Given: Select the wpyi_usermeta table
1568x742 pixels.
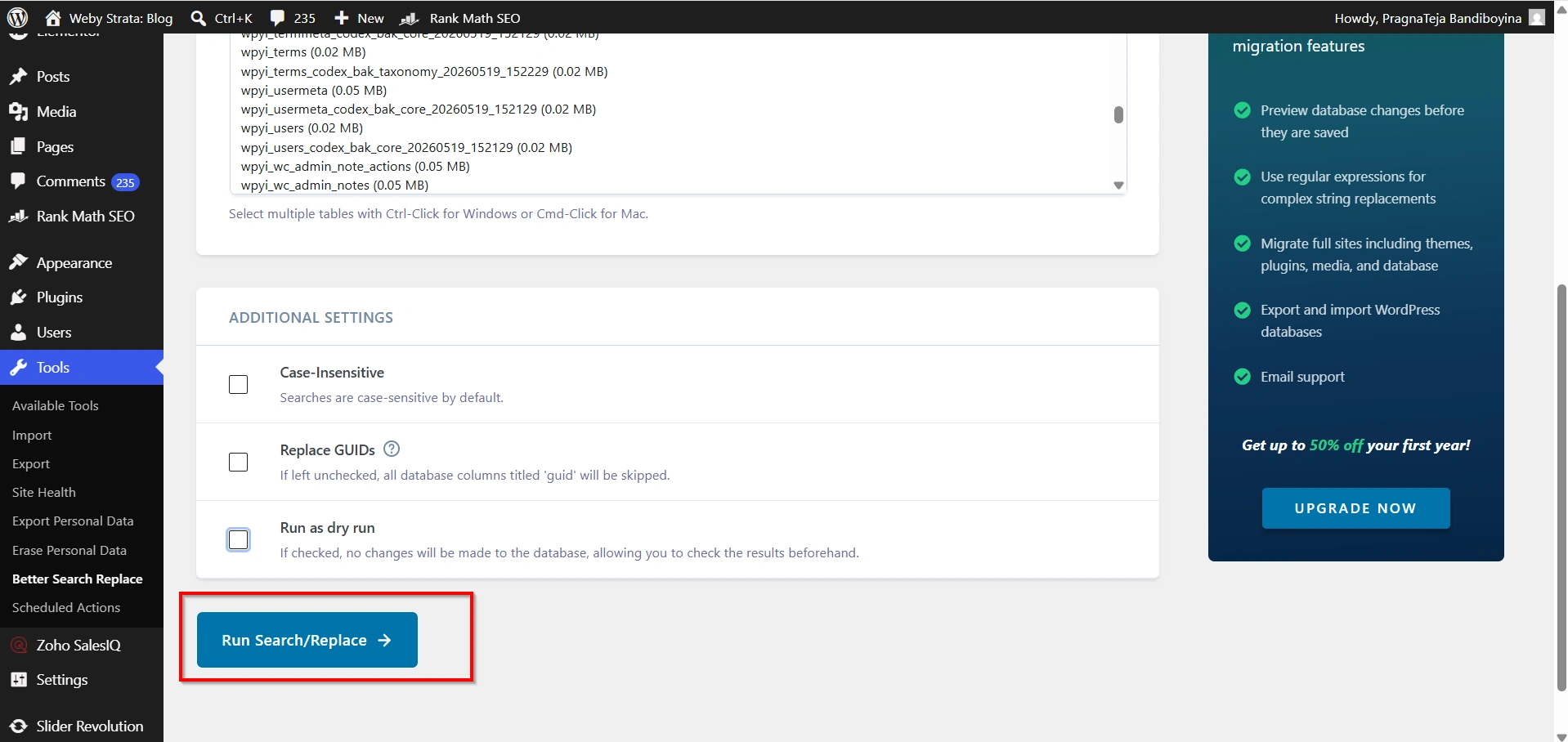Looking at the screenshot, I should [314, 90].
